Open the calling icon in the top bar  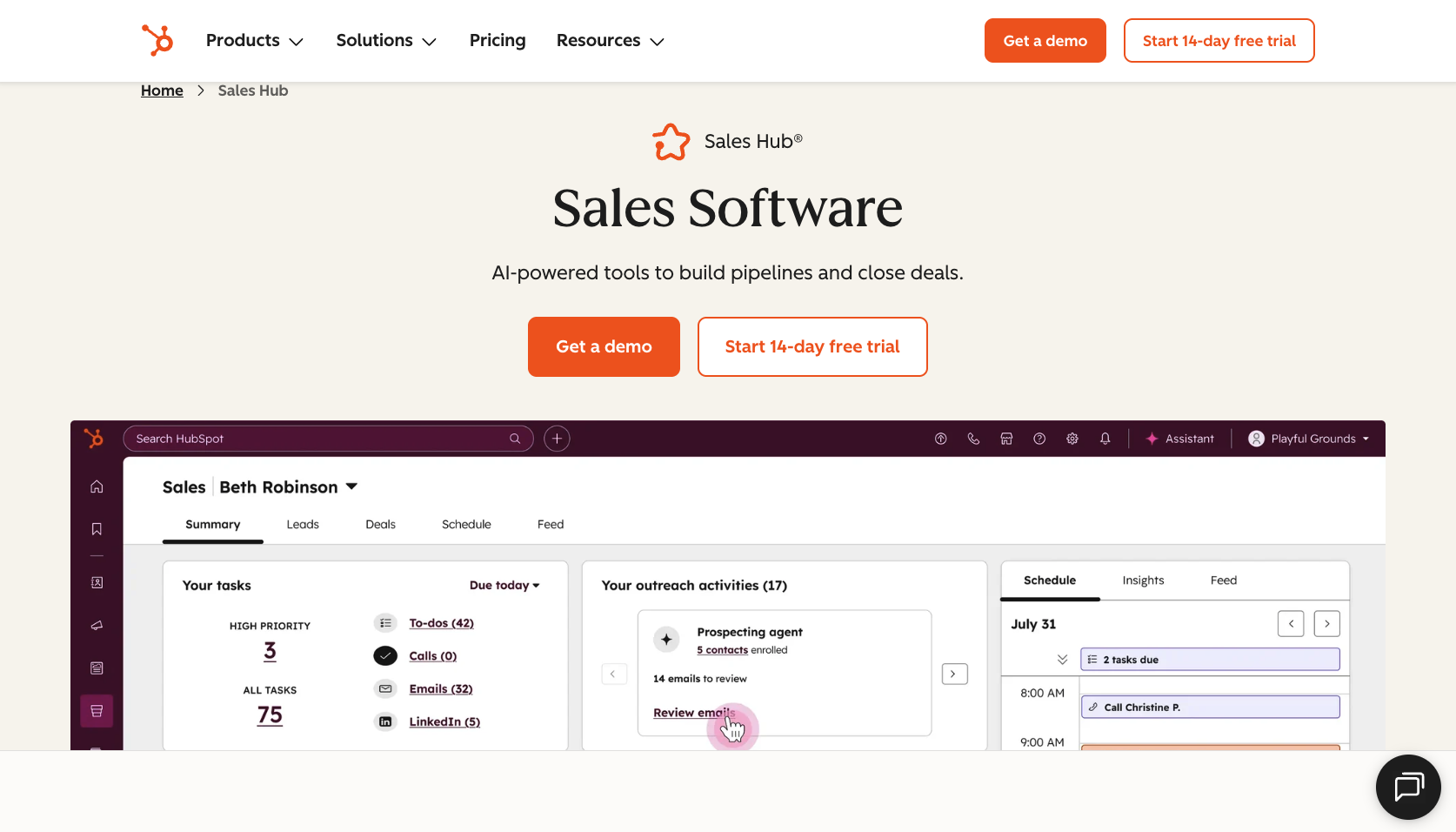click(x=973, y=439)
